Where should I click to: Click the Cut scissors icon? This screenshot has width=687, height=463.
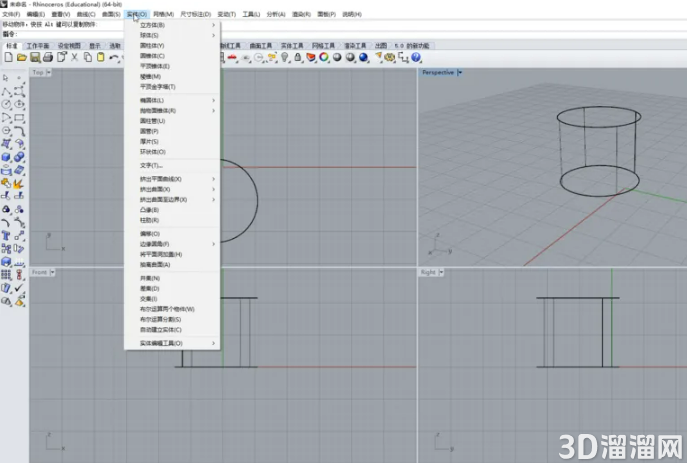(x=74, y=57)
